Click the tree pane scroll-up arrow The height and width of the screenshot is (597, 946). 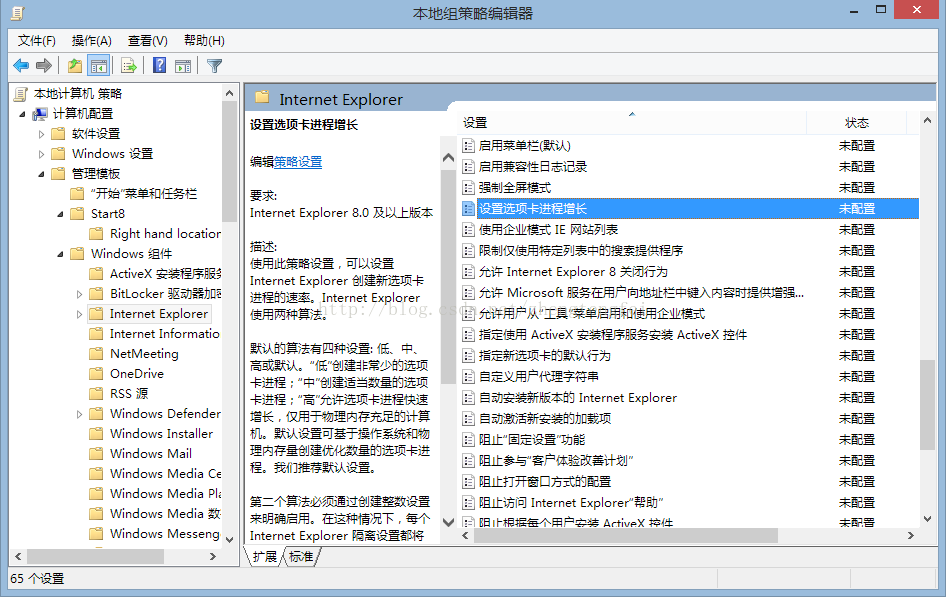coord(229,93)
